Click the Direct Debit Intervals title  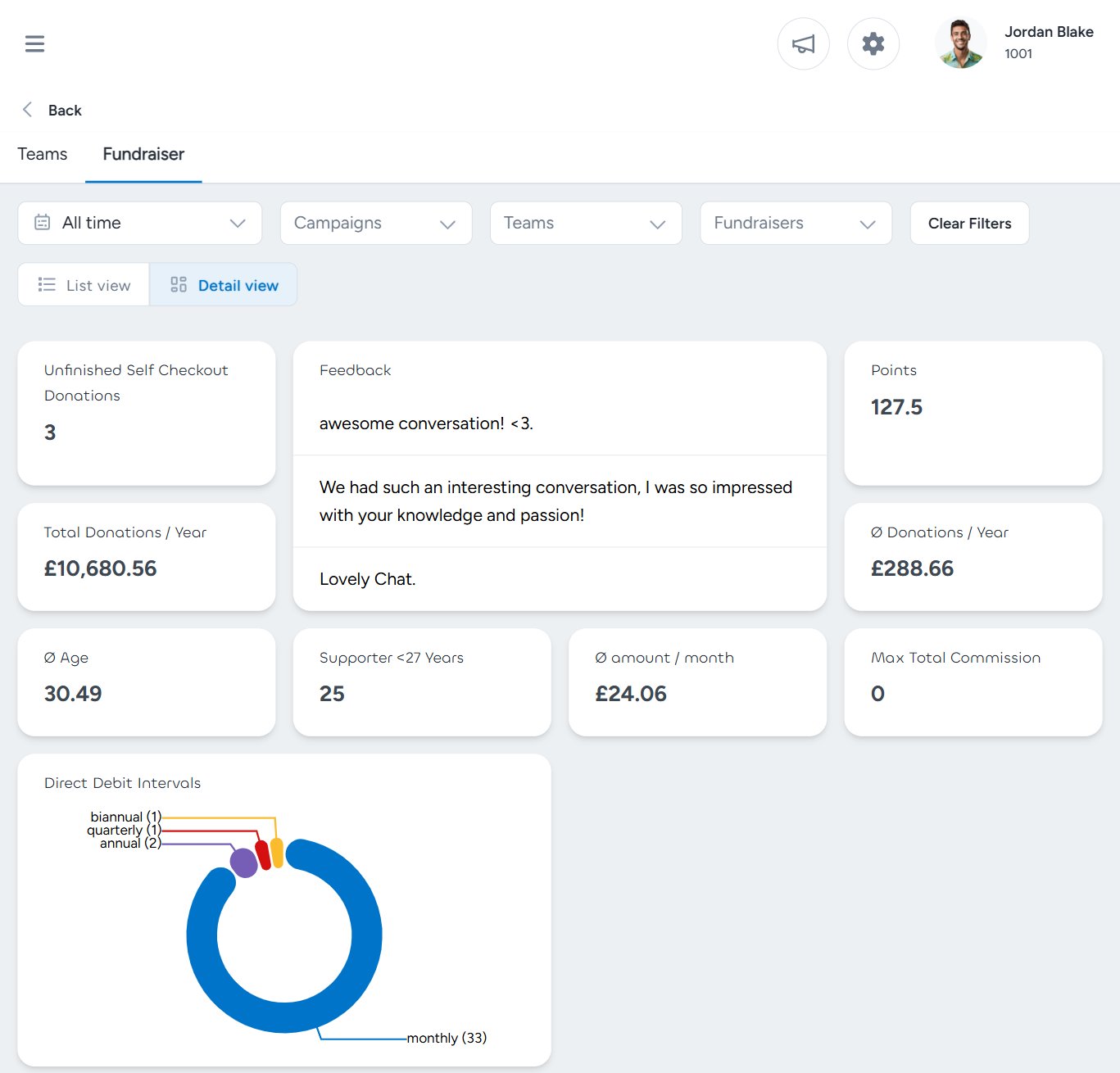tap(122, 783)
